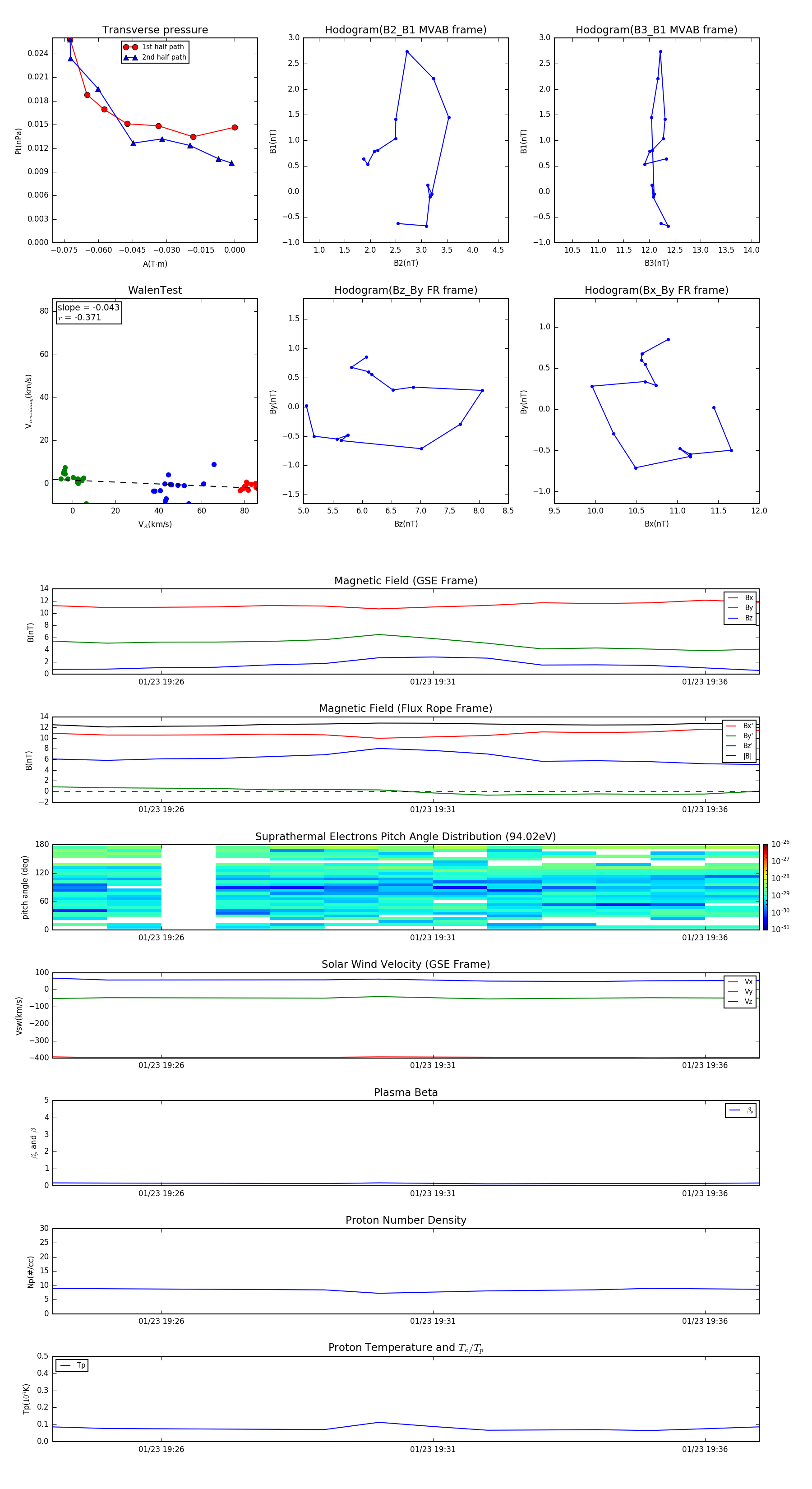Click the blue triangle 2nd half path legend marker
The height and width of the screenshot is (1489, 812).
(x=131, y=57)
